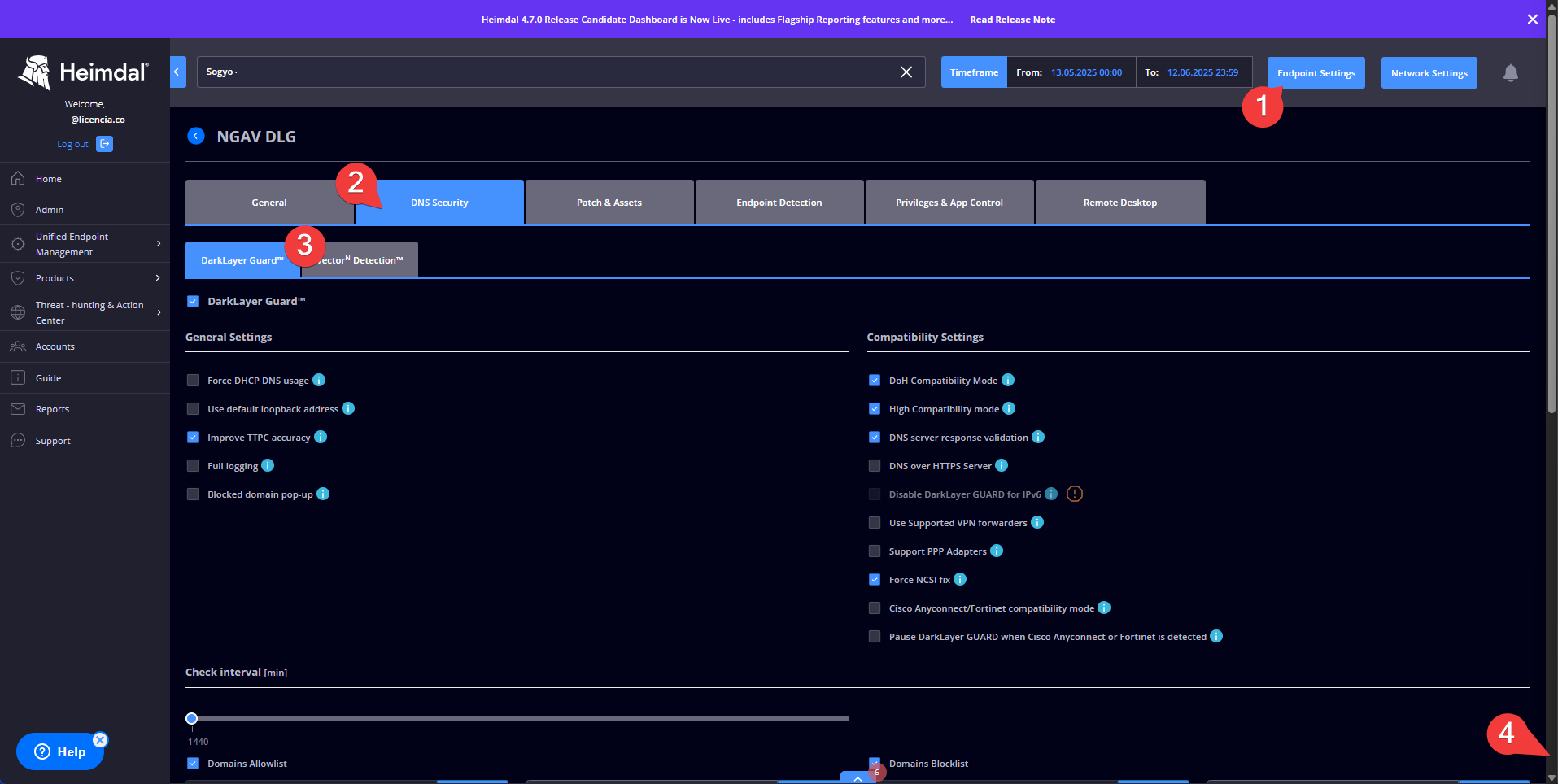1558x784 pixels.
Task: Click info icon for Force DHCP DNS usage
Action: pos(319,380)
